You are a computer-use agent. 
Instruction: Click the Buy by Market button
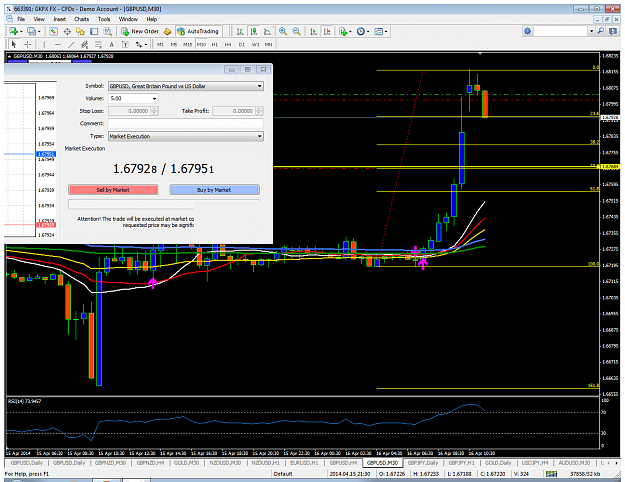click(214, 190)
